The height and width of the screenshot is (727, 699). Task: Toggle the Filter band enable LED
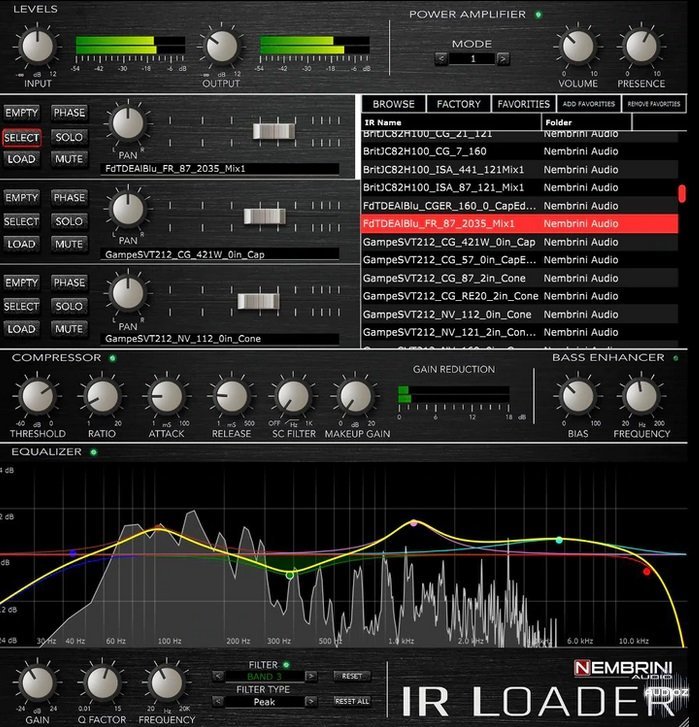click(286, 665)
